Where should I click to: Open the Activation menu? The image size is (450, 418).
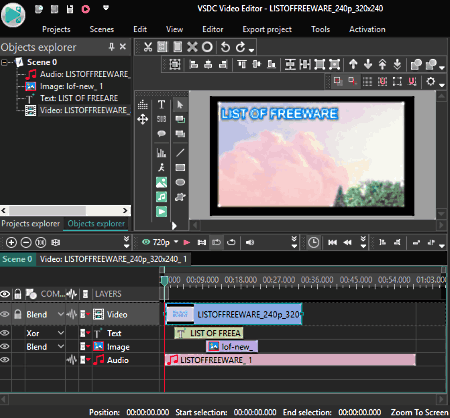[x=367, y=29]
